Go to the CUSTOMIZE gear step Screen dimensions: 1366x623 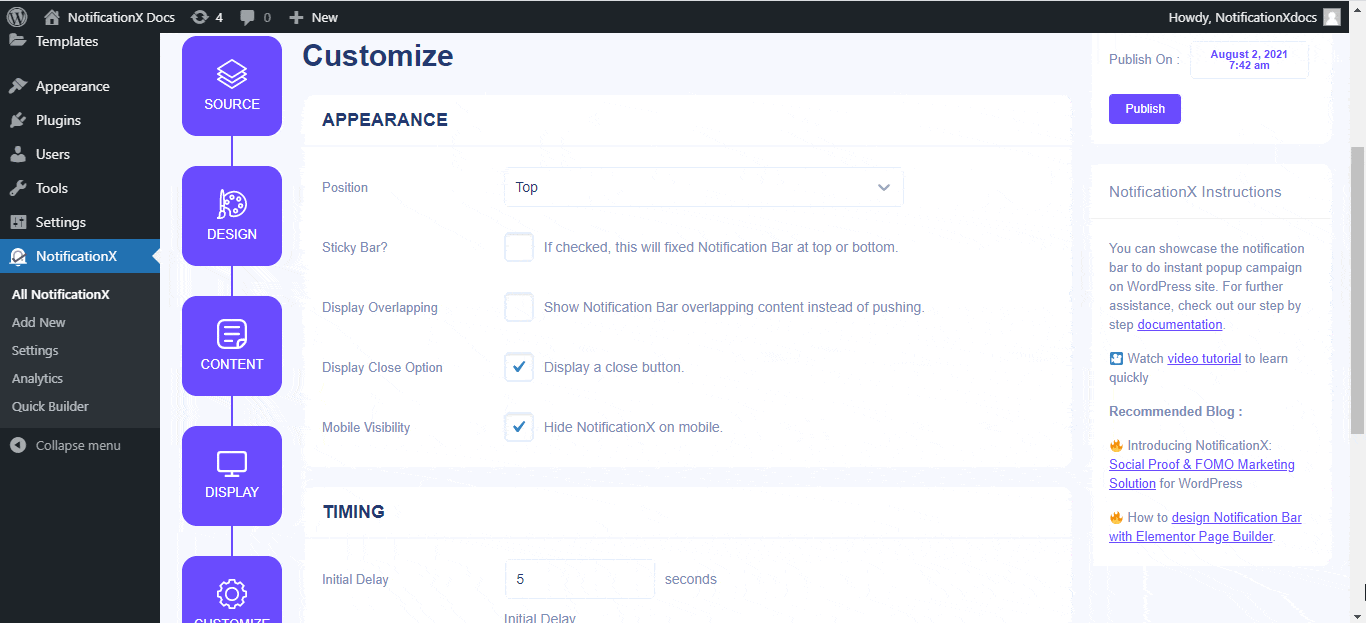(x=232, y=590)
